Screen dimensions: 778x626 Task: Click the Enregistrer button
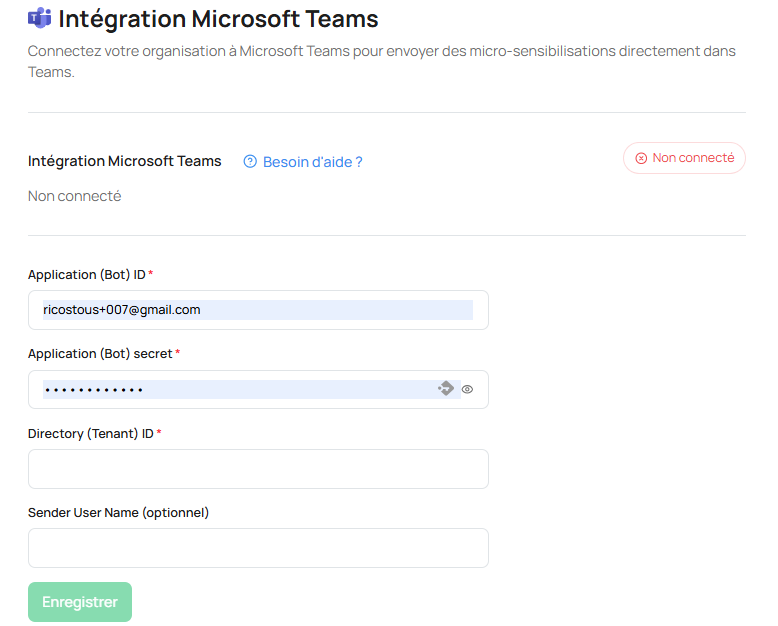click(80, 602)
